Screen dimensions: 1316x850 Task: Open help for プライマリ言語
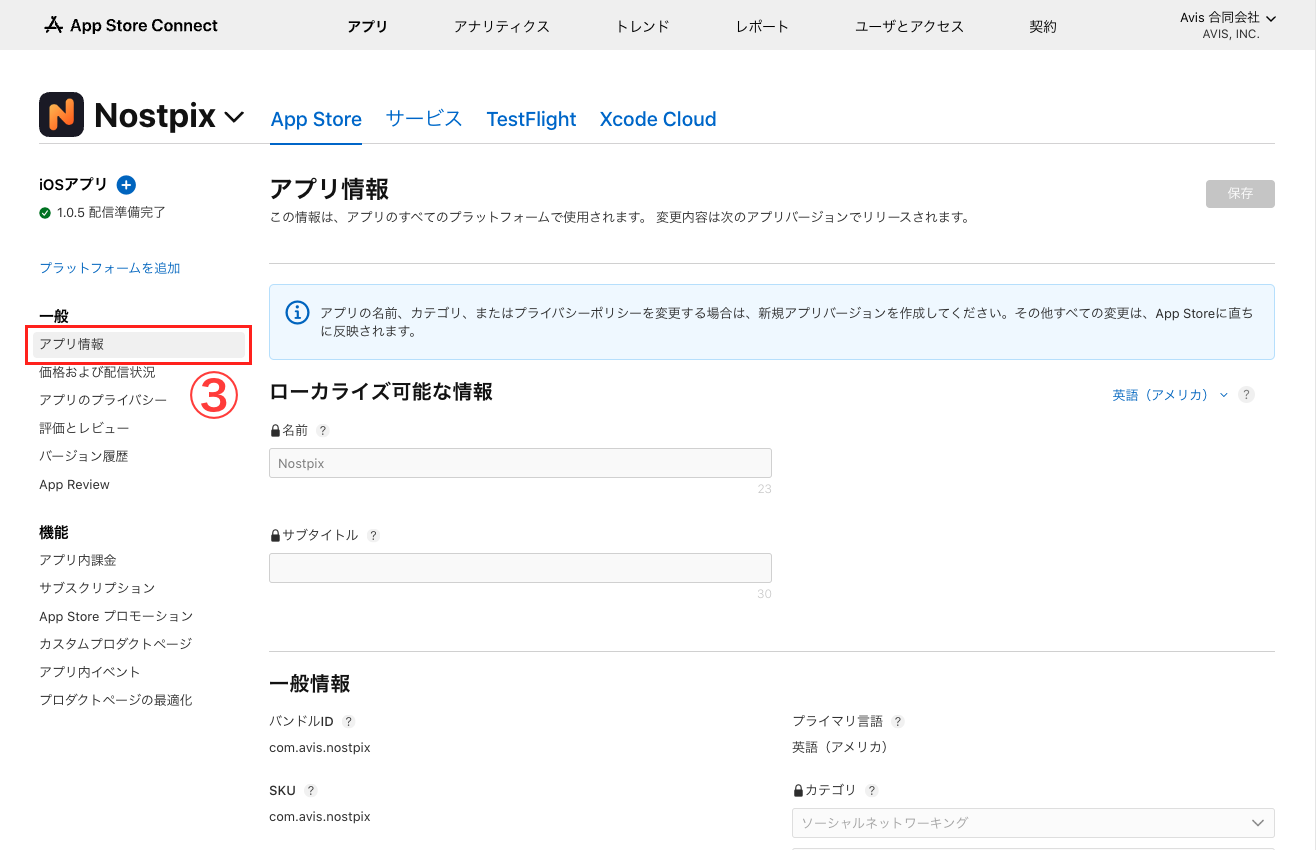tap(898, 721)
